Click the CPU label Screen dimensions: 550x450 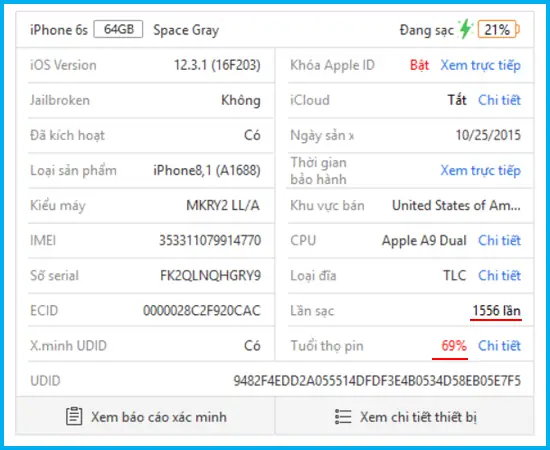pos(303,241)
